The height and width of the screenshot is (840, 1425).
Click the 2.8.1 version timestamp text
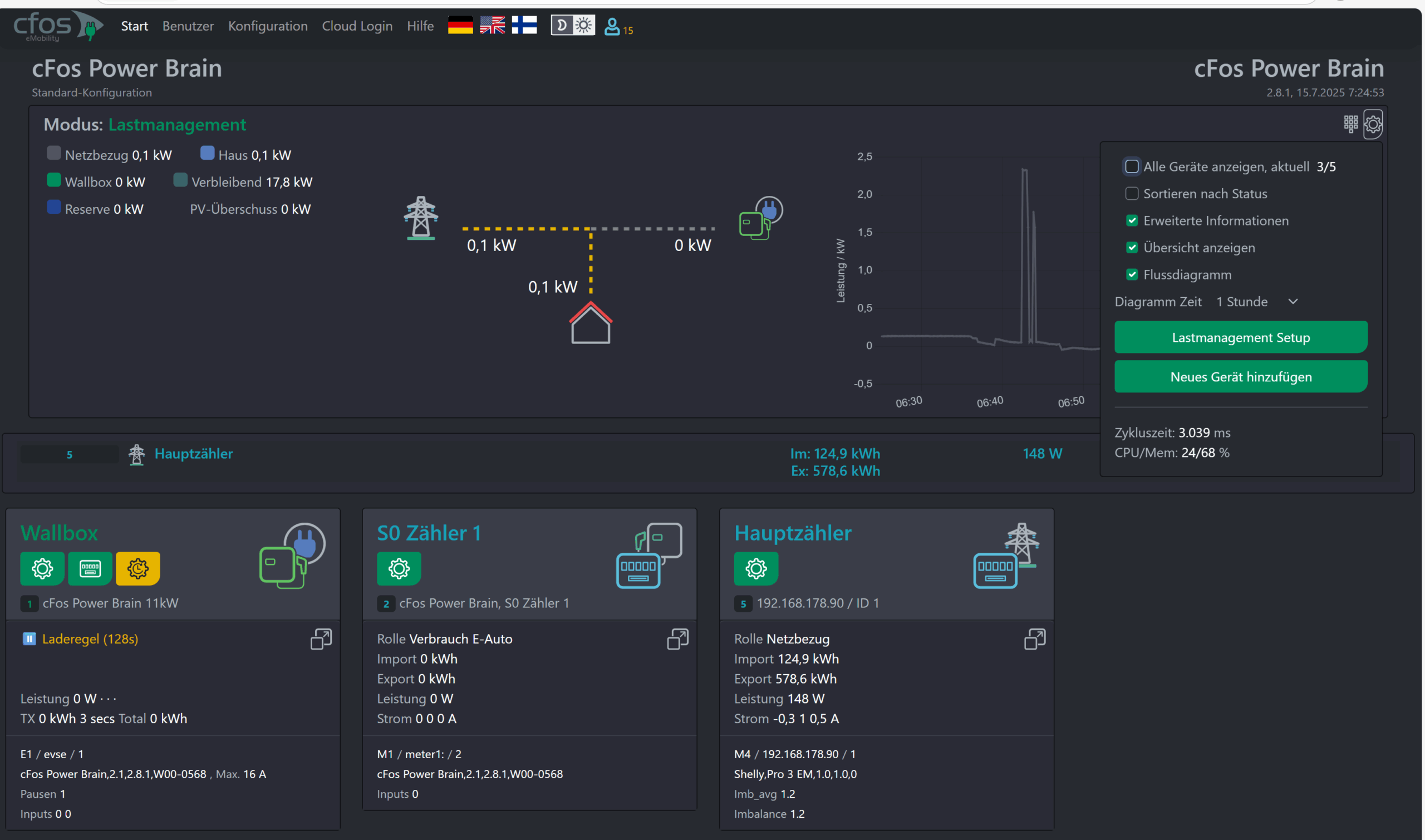coord(1325,93)
